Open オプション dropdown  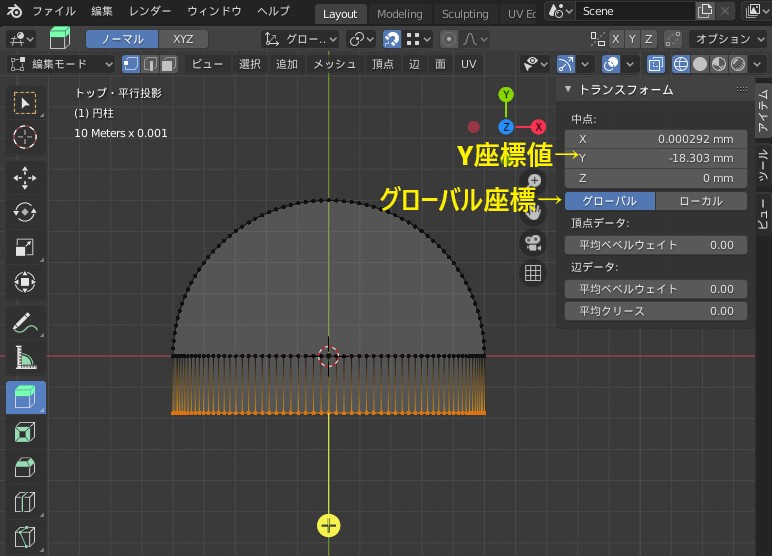click(728, 39)
